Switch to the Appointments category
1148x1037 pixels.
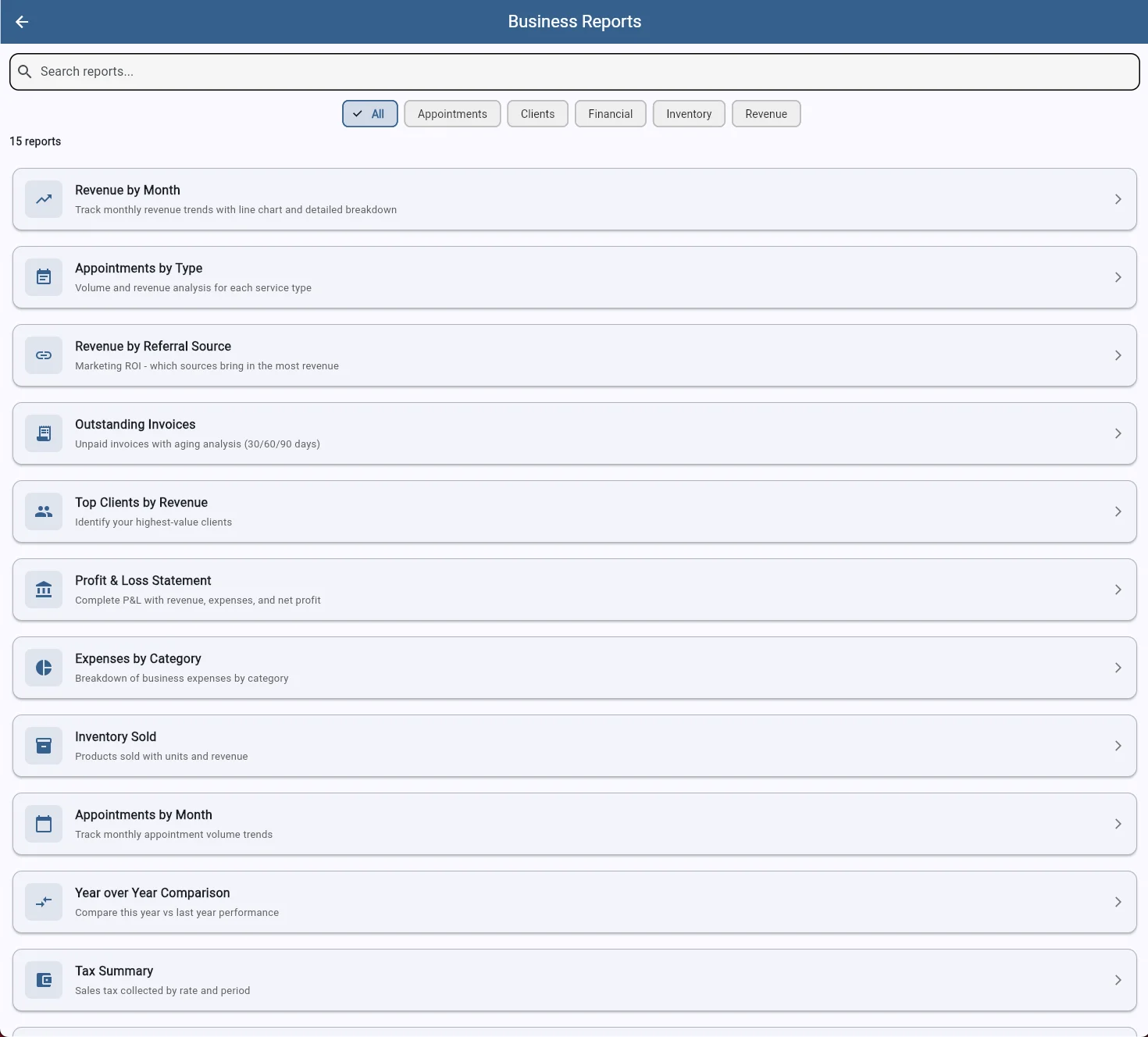pyautogui.click(x=452, y=113)
